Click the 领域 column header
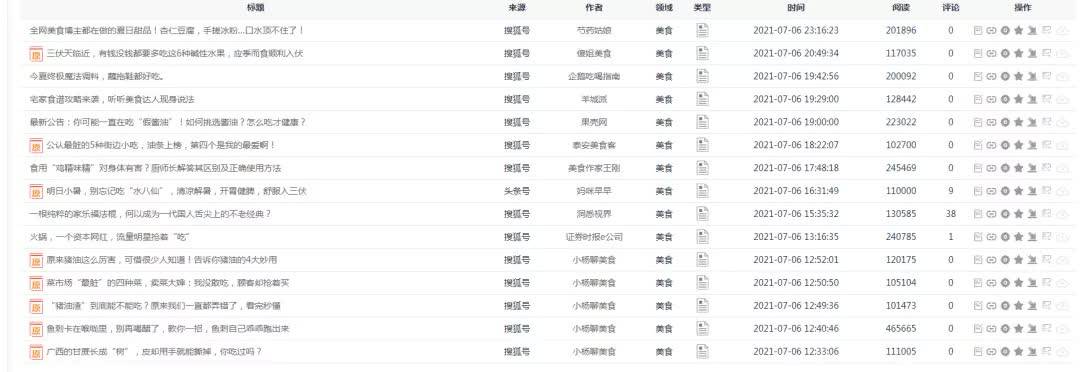This screenshot has height=372, width=1080. [x=664, y=8]
